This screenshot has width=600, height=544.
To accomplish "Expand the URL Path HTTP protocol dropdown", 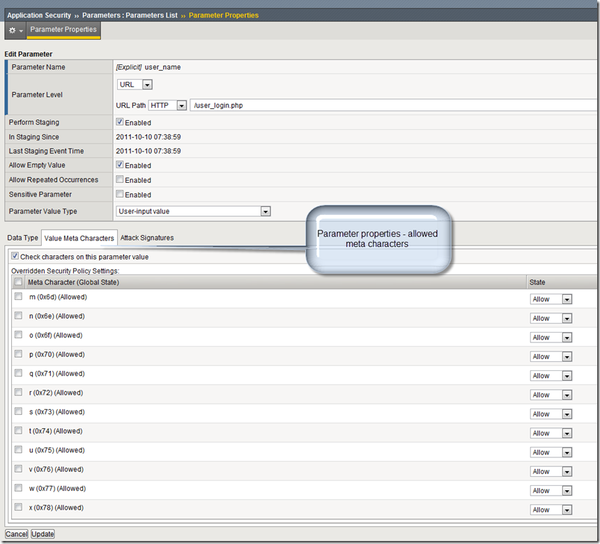I will (167, 105).
